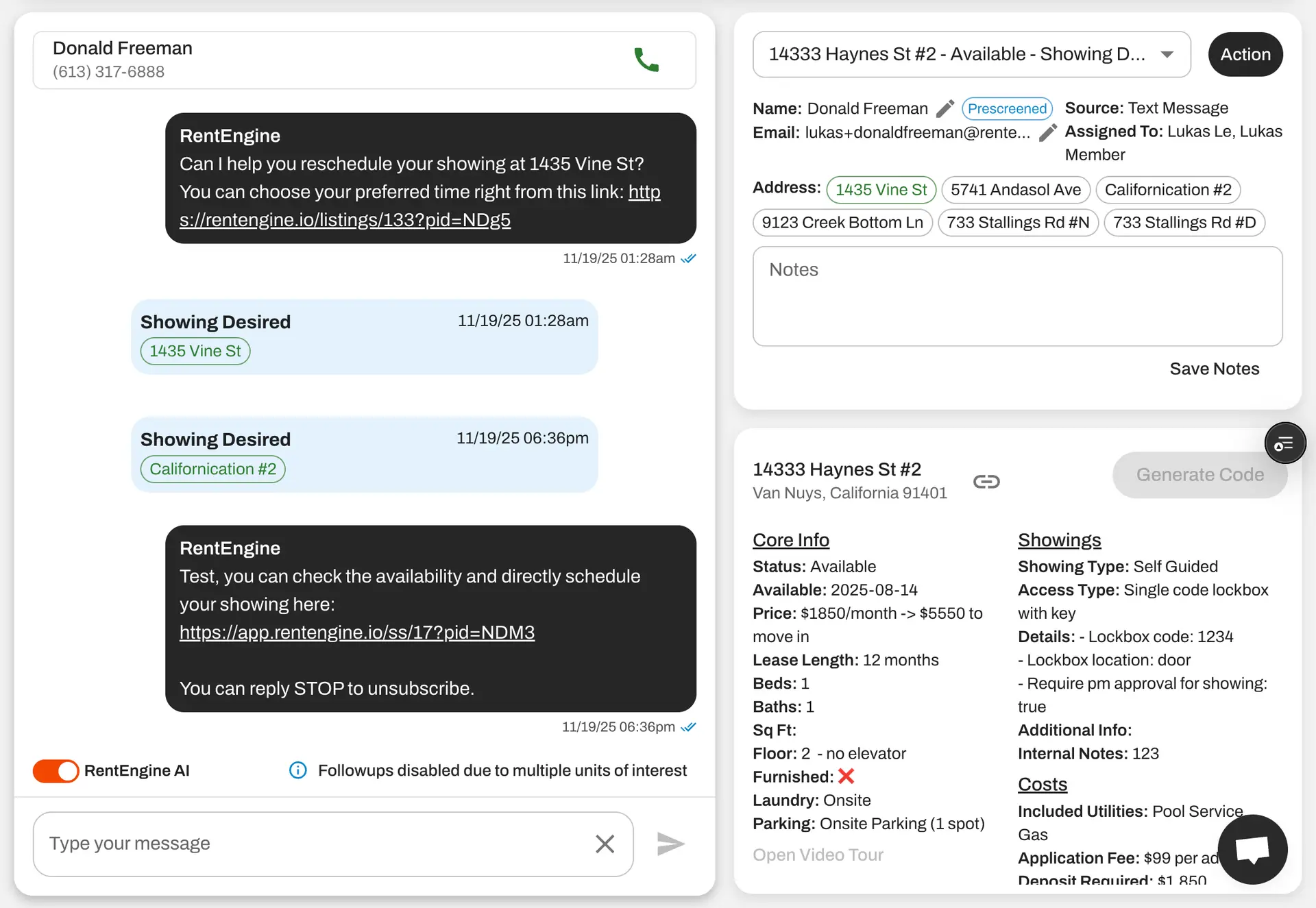Open the filter panel on the right edge
This screenshot has width=1316, height=908.
pyautogui.click(x=1285, y=443)
